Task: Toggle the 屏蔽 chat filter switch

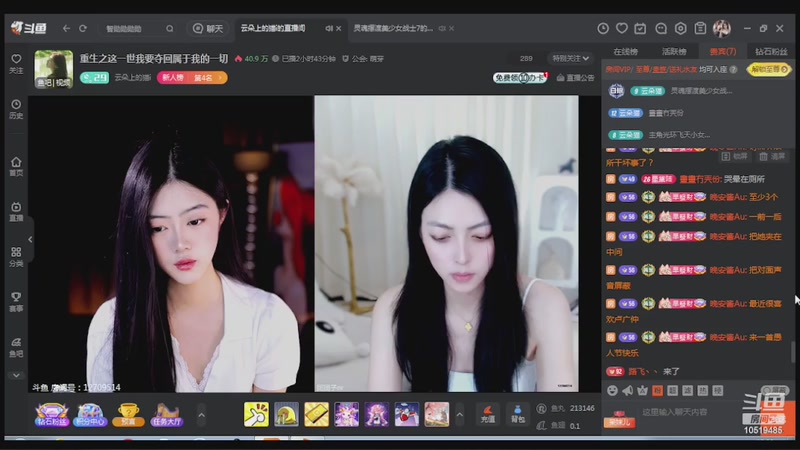Action: click(775, 390)
